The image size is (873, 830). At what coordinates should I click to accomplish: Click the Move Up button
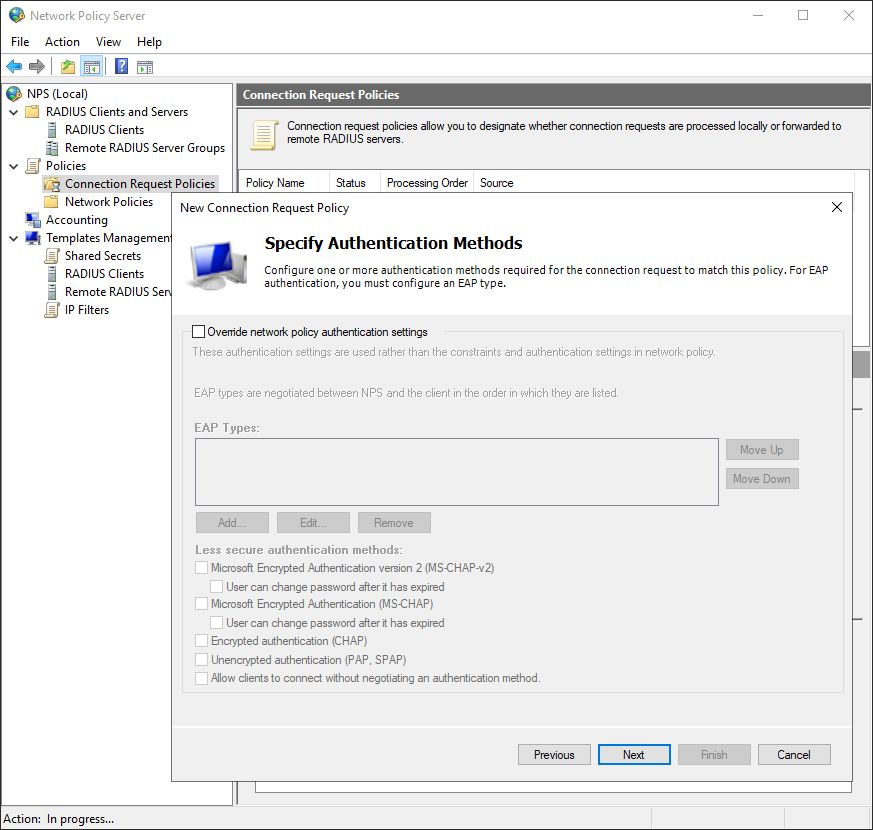pyautogui.click(x=762, y=450)
